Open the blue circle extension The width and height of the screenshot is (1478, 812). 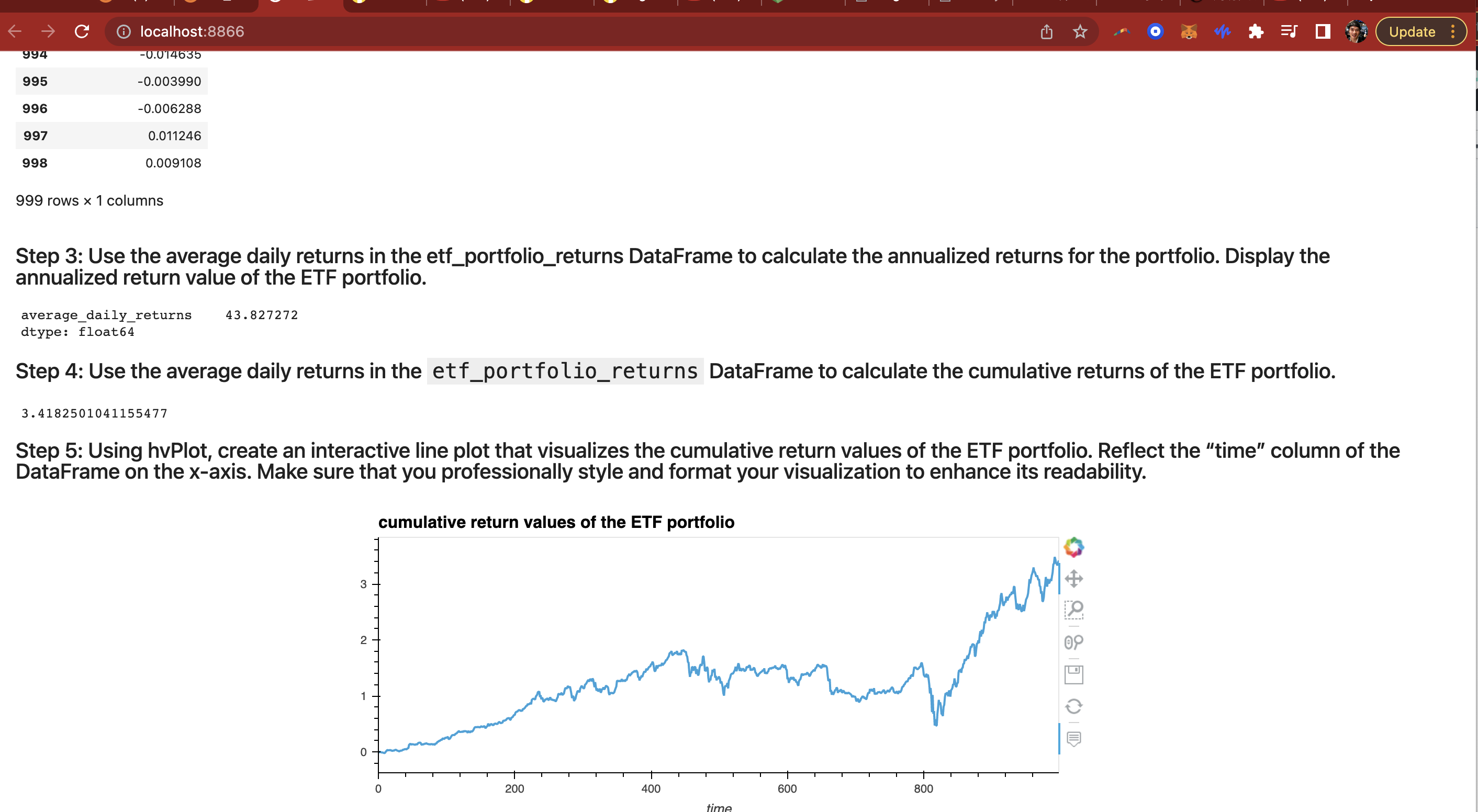pos(1155,31)
